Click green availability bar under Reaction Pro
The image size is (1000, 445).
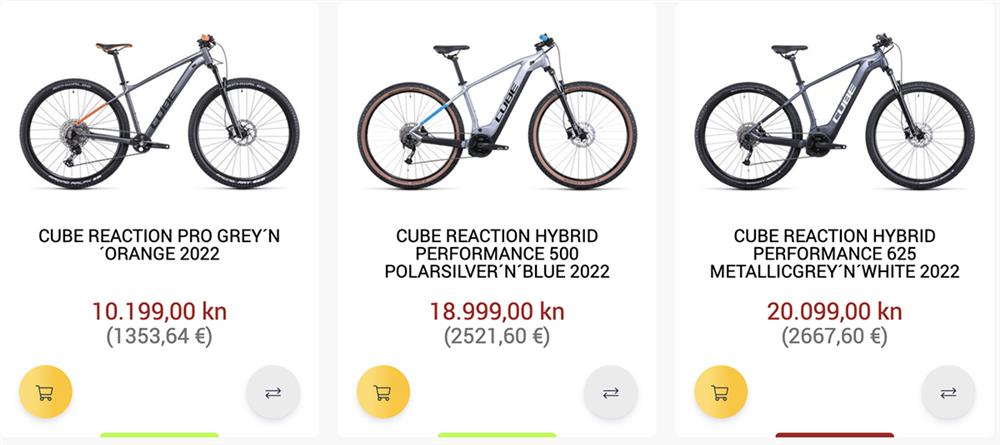(159, 435)
